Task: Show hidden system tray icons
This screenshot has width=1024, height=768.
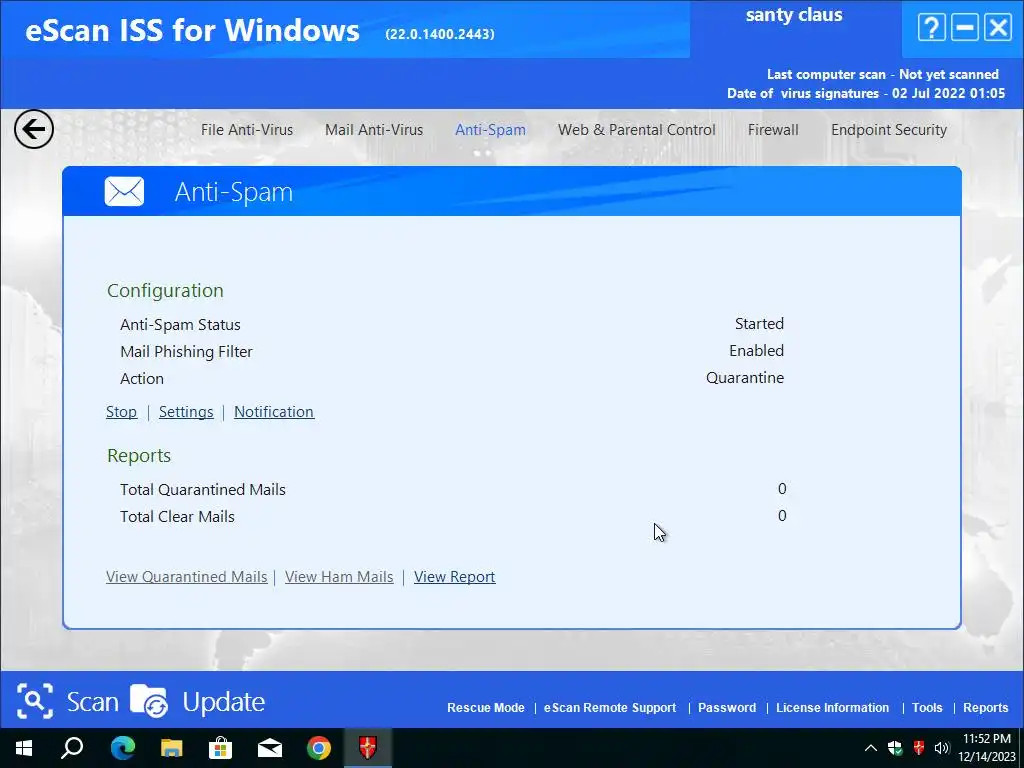Action: pyautogui.click(x=871, y=748)
